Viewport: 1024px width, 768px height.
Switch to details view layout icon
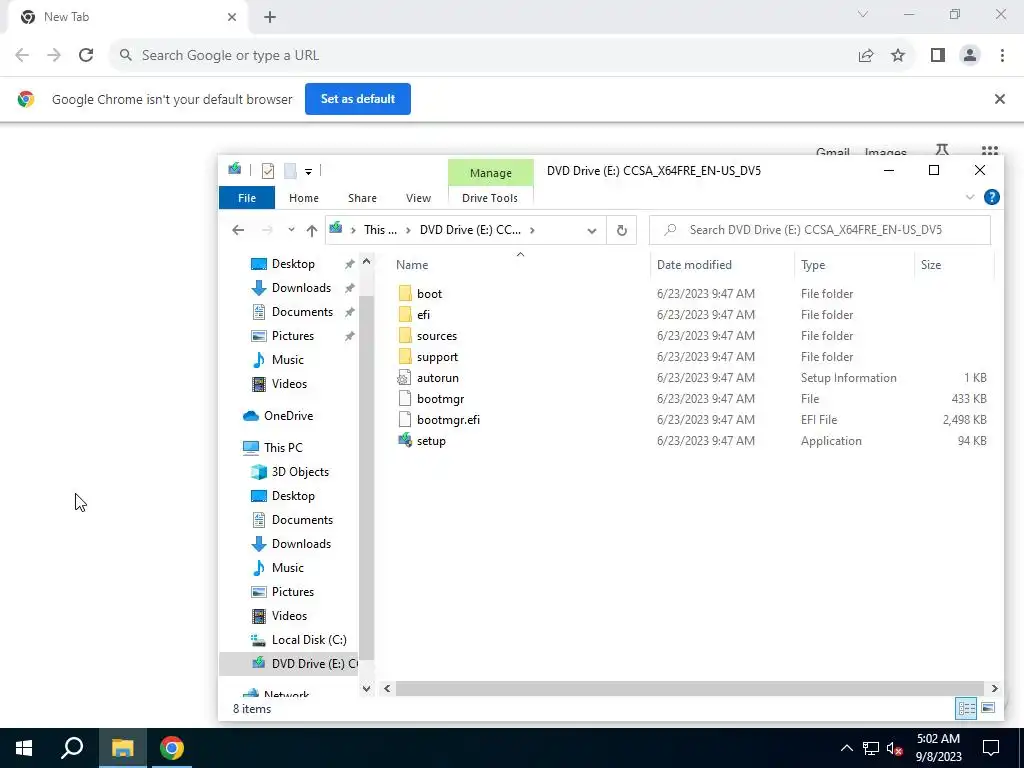tap(966, 708)
